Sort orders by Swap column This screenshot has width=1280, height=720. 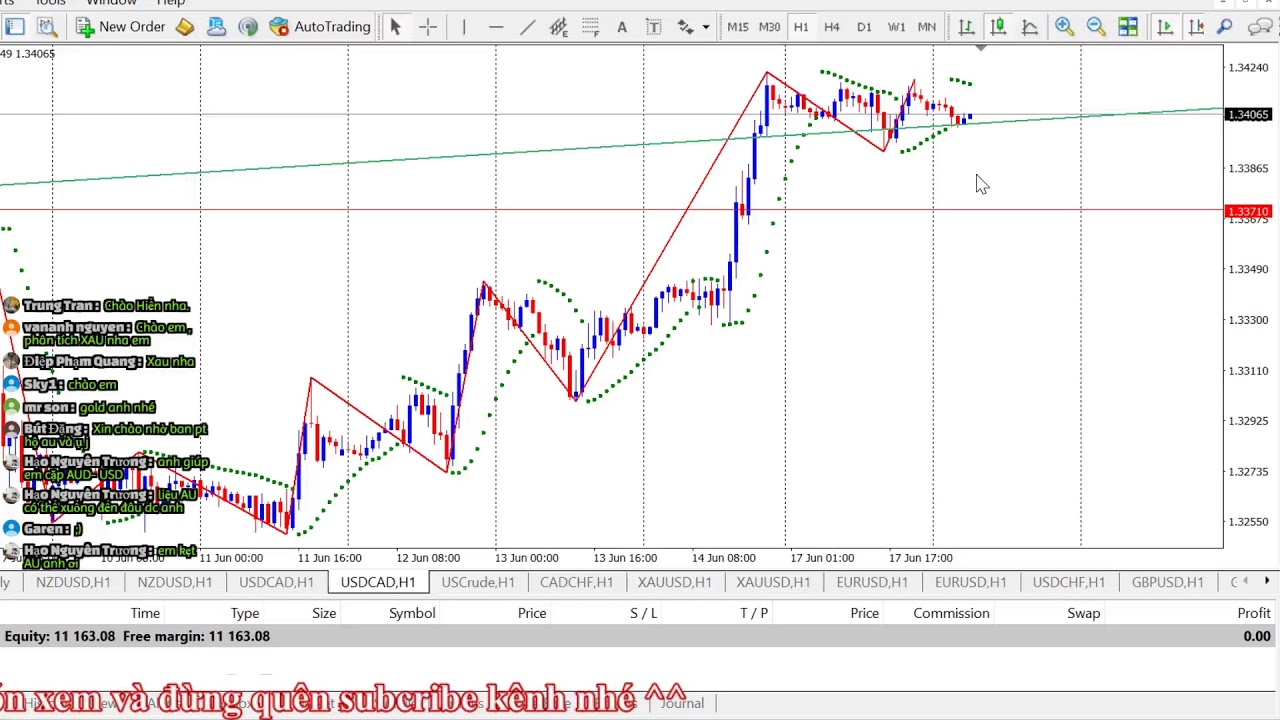point(1083,613)
